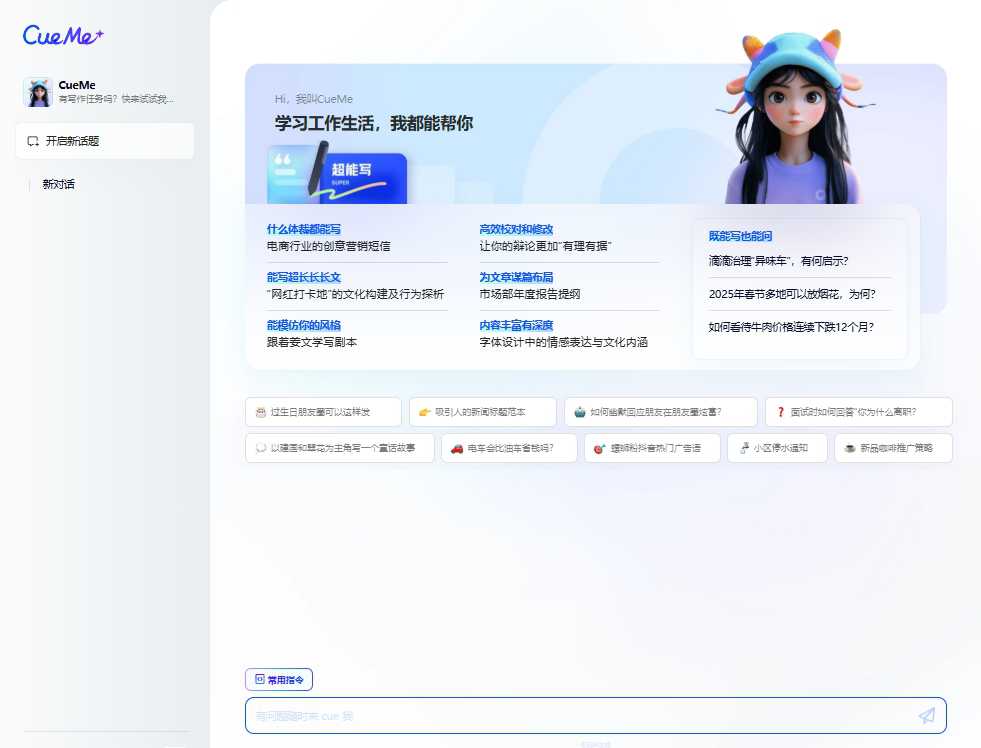
Task: Choose the 小区停水通知 suggestion chip
Action: (777, 448)
